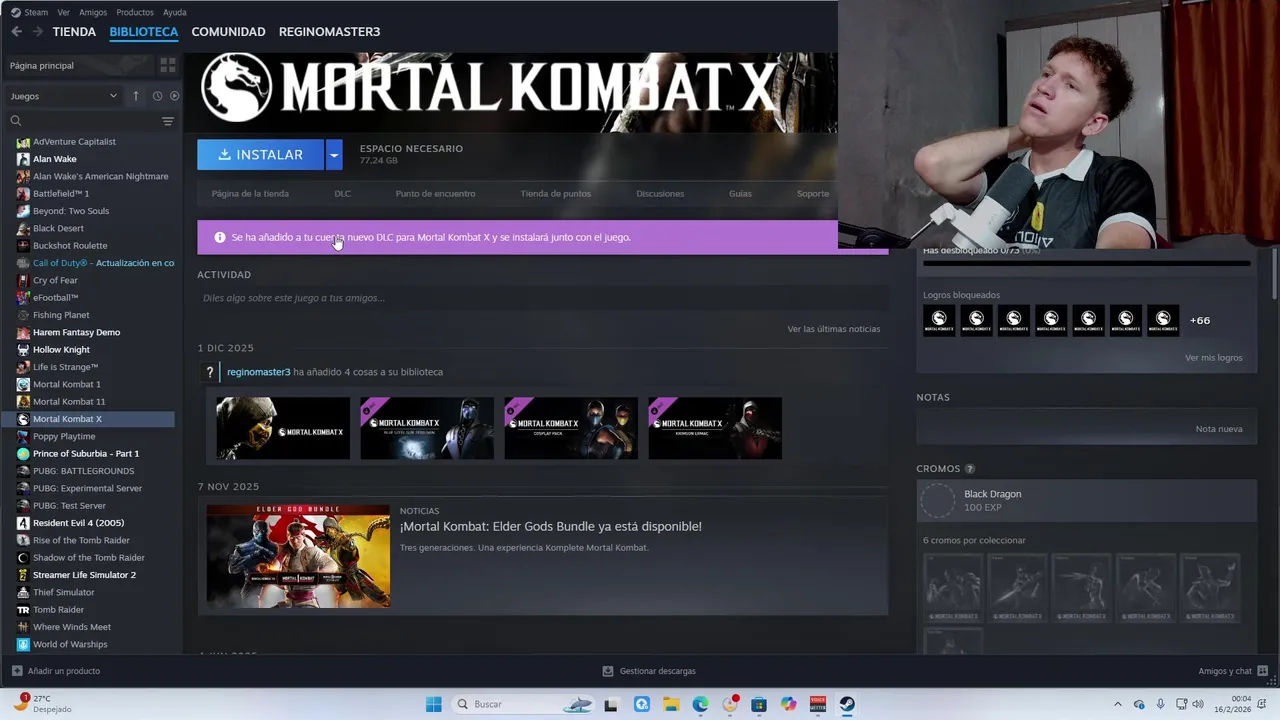Click the +66 locked achievements counter
1280x720 pixels.
pos(1200,320)
